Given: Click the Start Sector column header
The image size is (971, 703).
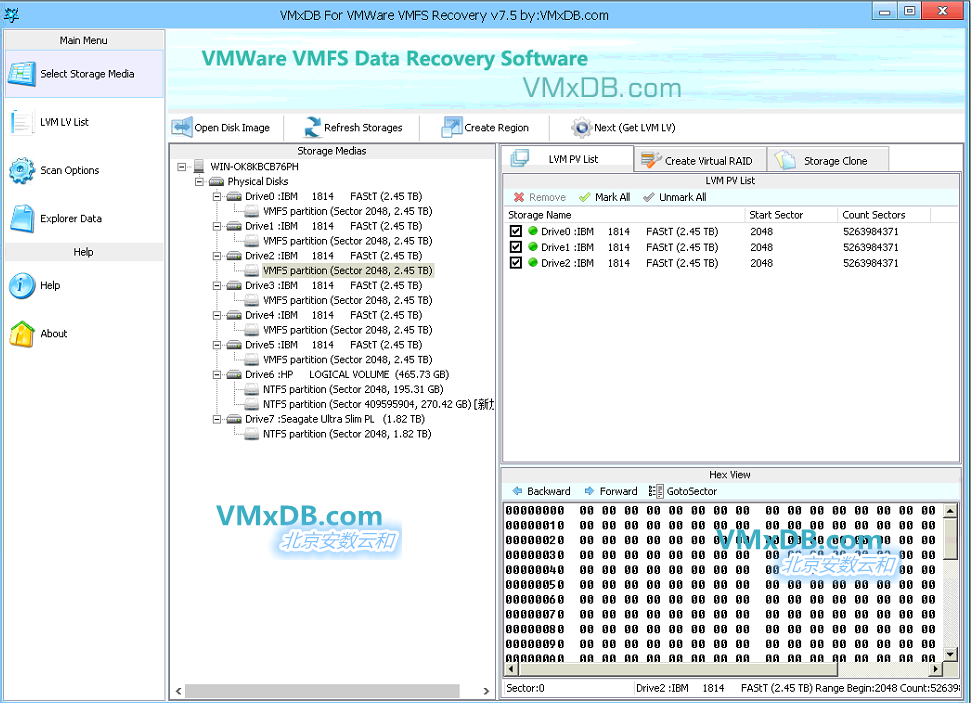Looking at the screenshot, I should pyautogui.click(x=791, y=215).
